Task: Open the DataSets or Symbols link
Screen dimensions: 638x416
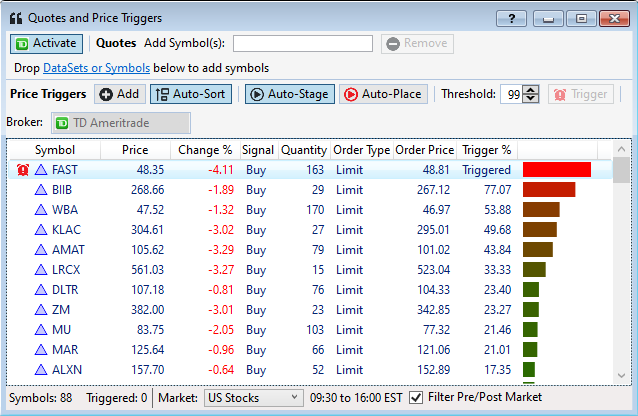Action: (96, 68)
